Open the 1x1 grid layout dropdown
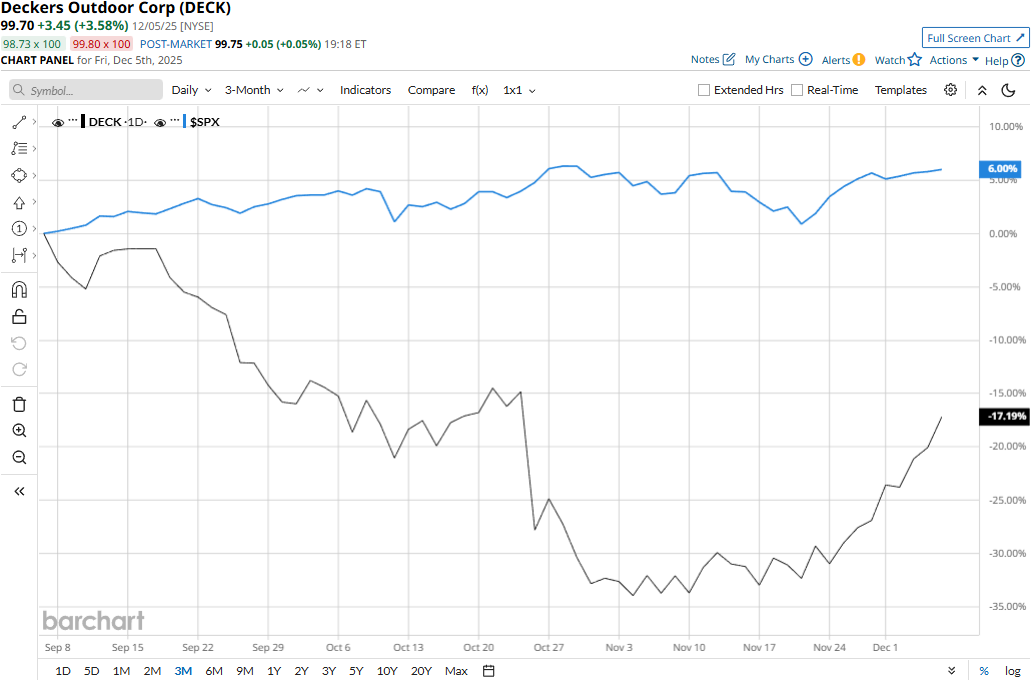This screenshot has width=1031, height=680. pyautogui.click(x=519, y=90)
